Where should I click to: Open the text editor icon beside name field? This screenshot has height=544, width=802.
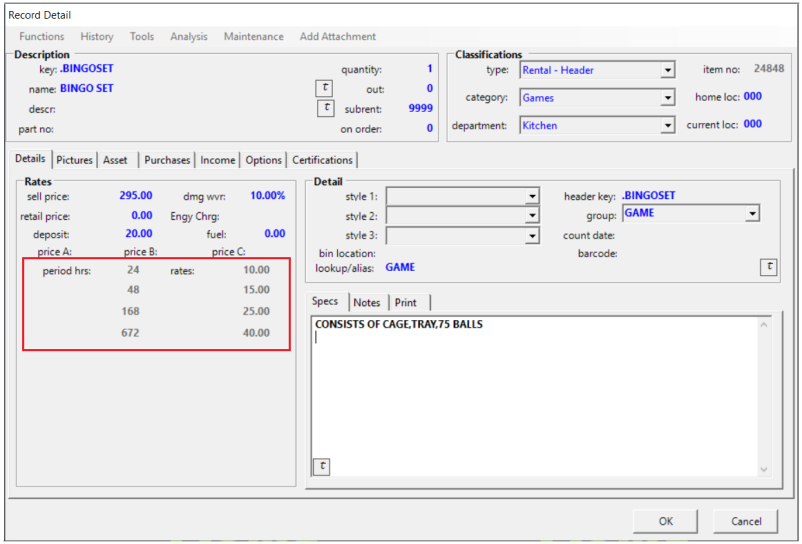pyautogui.click(x=324, y=88)
